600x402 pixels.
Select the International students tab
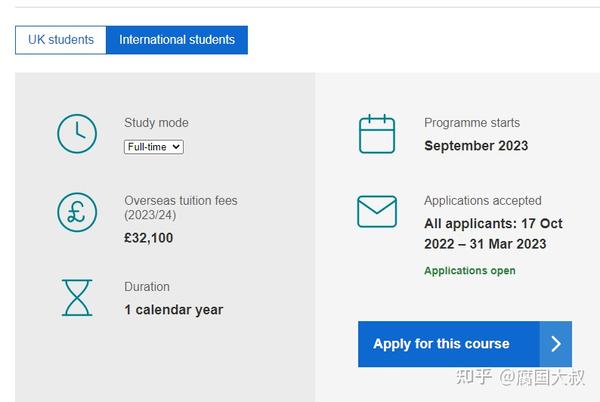[177, 40]
